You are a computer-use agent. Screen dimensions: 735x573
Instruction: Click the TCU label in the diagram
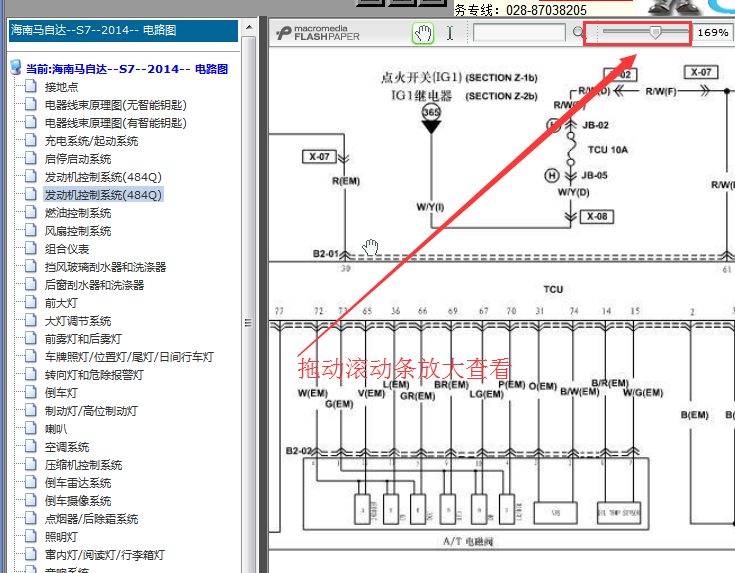click(553, 289)
